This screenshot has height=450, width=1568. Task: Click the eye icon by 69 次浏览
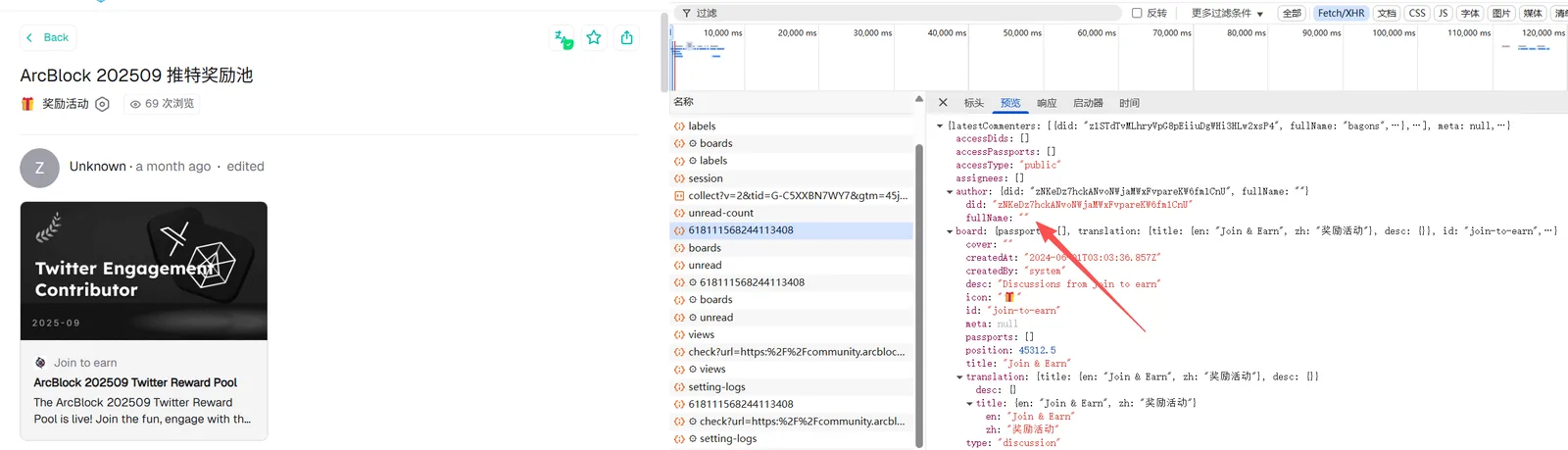[x=135, y=104]
